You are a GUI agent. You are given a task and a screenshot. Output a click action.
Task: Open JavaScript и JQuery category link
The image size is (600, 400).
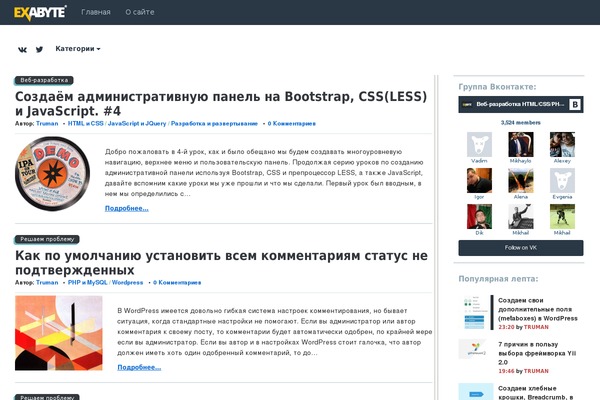137,124
